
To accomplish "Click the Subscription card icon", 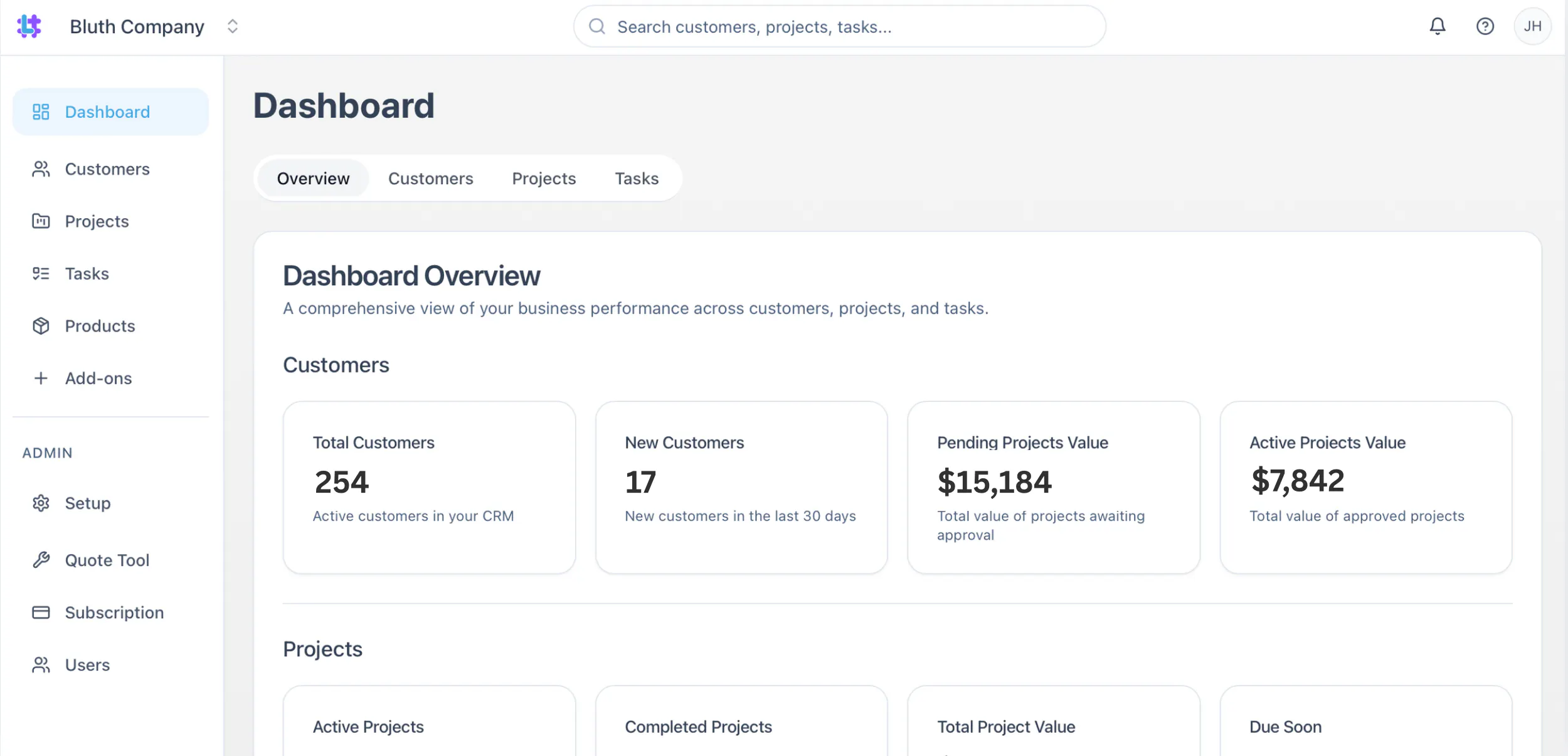I will [41, 612].
